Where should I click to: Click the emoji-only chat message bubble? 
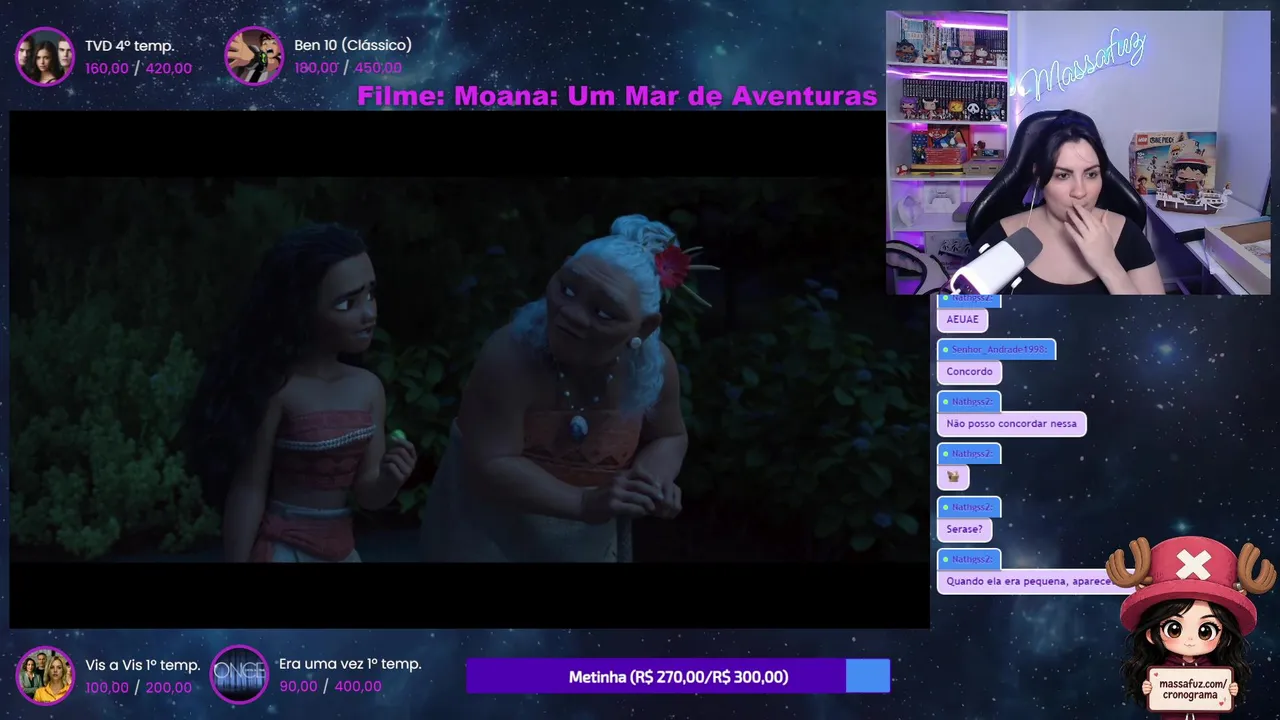point(953,476)
